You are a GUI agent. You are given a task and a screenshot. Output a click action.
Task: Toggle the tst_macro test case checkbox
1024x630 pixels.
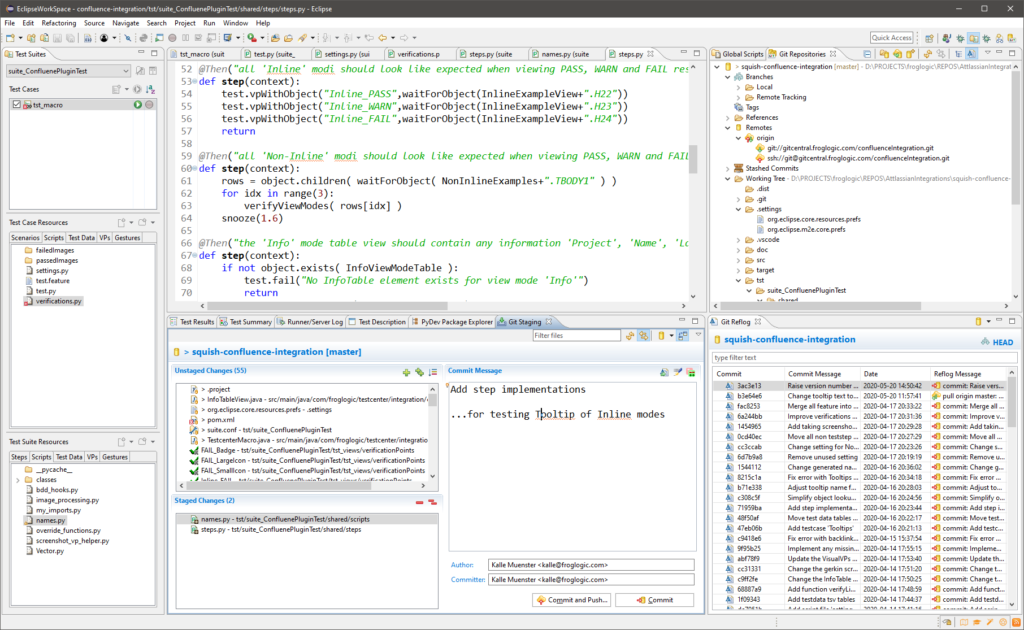18,105
